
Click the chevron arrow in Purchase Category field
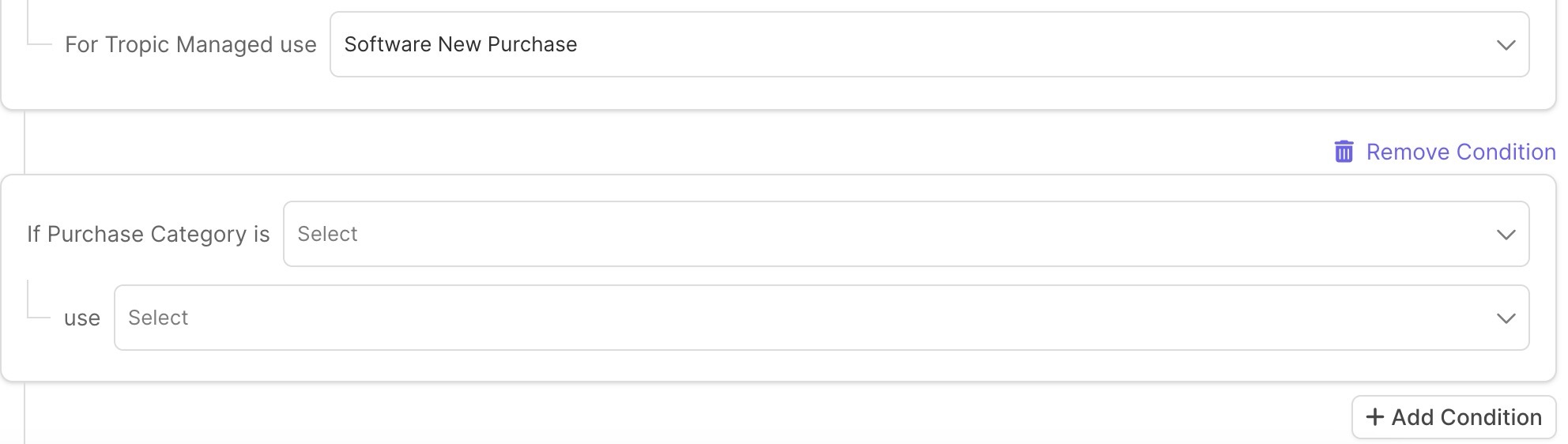(x=1506, y=235)
